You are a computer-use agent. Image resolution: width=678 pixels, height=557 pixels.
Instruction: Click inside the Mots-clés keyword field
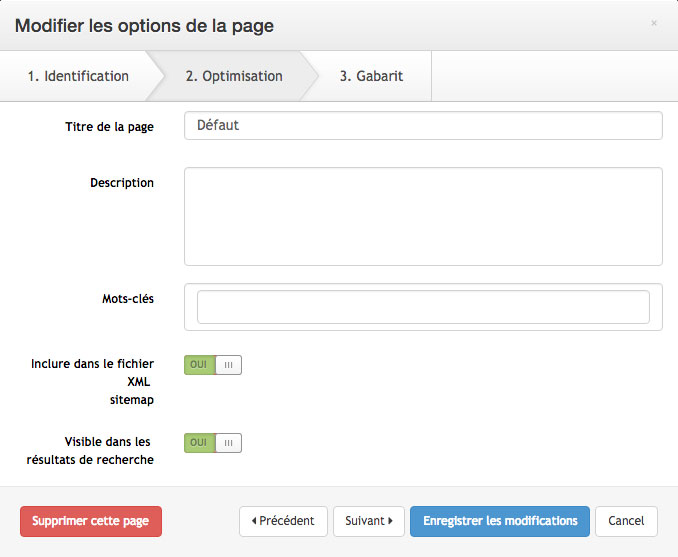(423, 307)
